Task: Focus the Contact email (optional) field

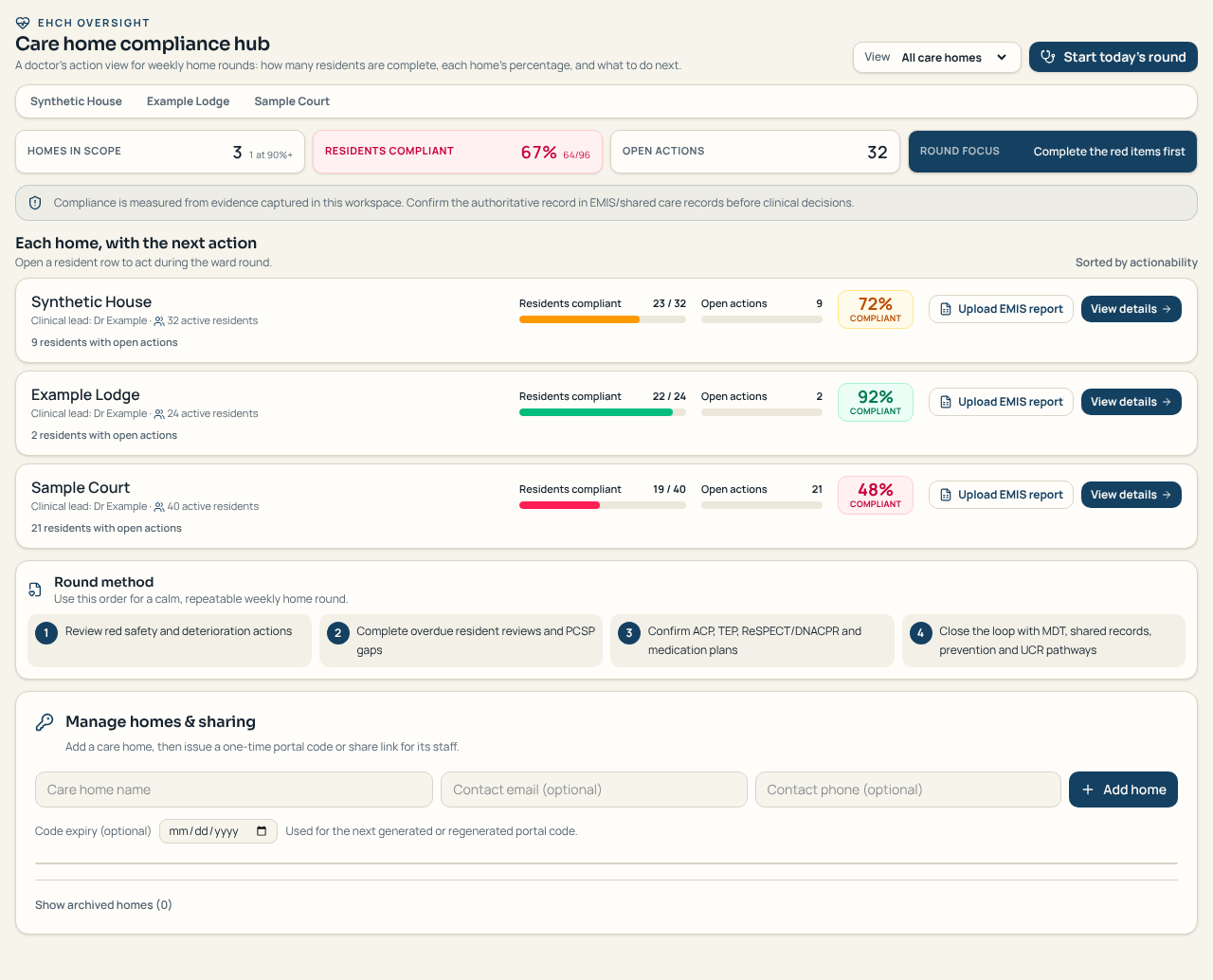Action: click(x=594, y=789)
